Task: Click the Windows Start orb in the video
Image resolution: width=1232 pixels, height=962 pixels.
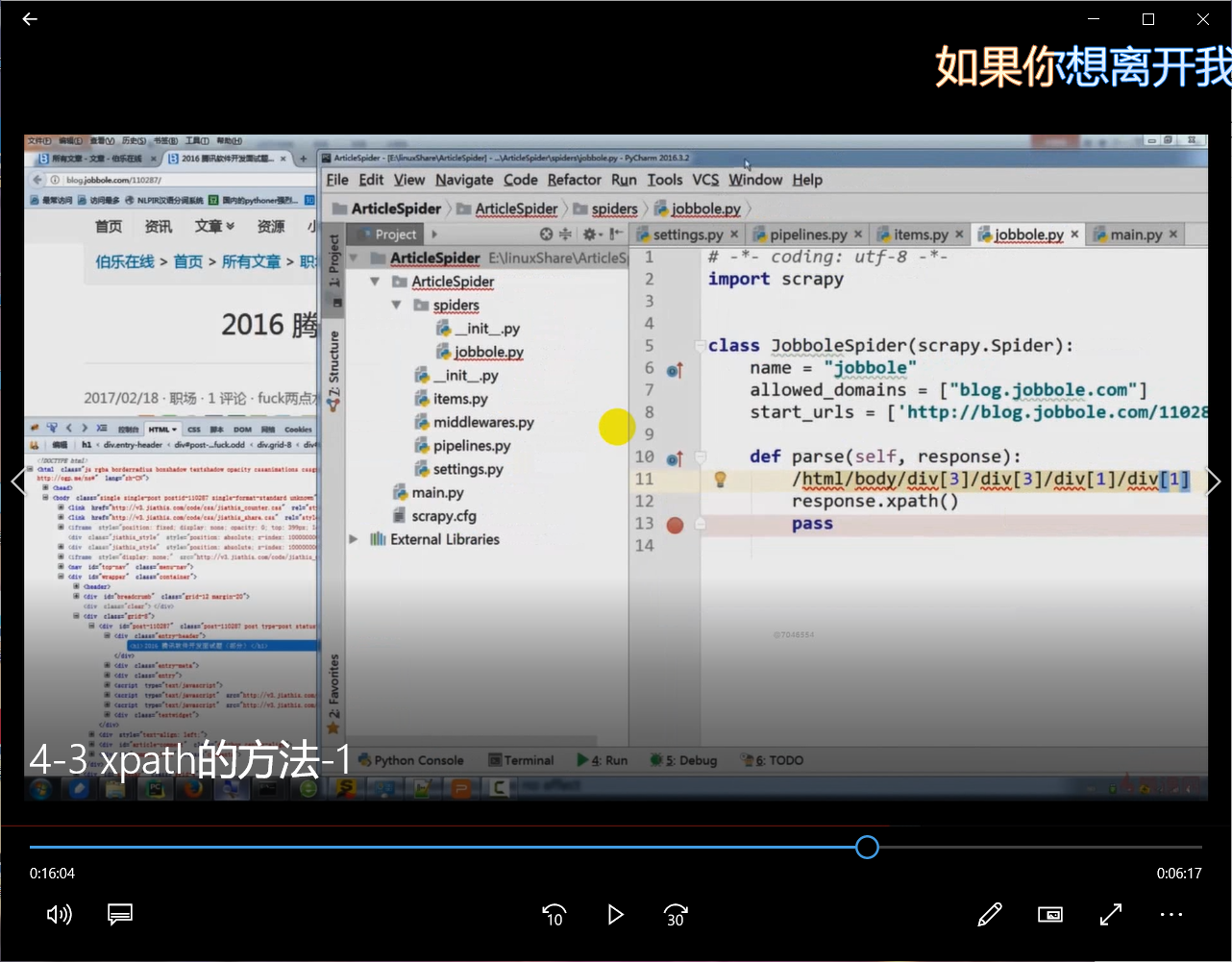Action: click(40, 789)
